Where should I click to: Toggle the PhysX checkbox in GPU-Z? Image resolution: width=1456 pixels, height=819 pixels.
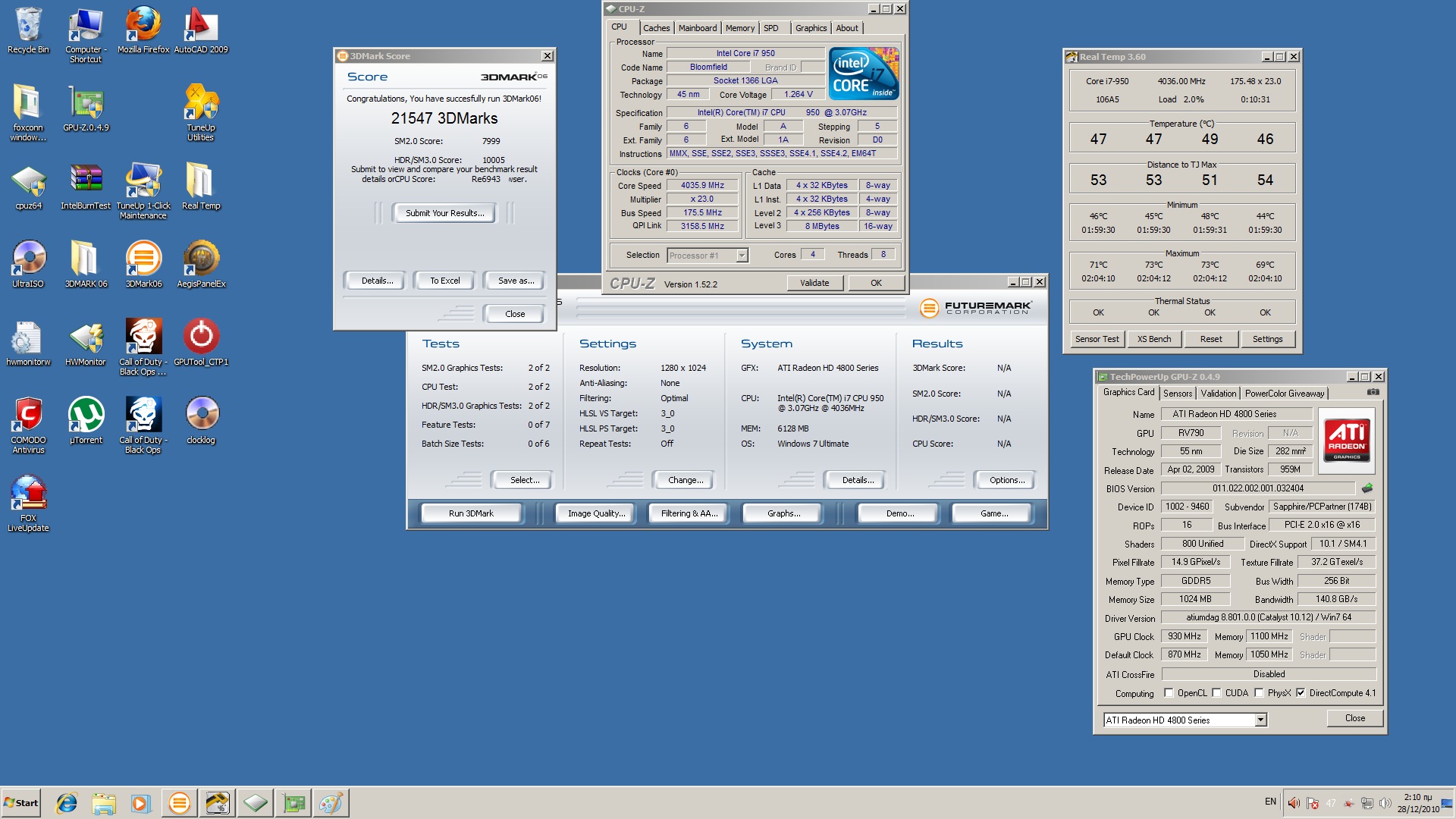[1259, 693]
